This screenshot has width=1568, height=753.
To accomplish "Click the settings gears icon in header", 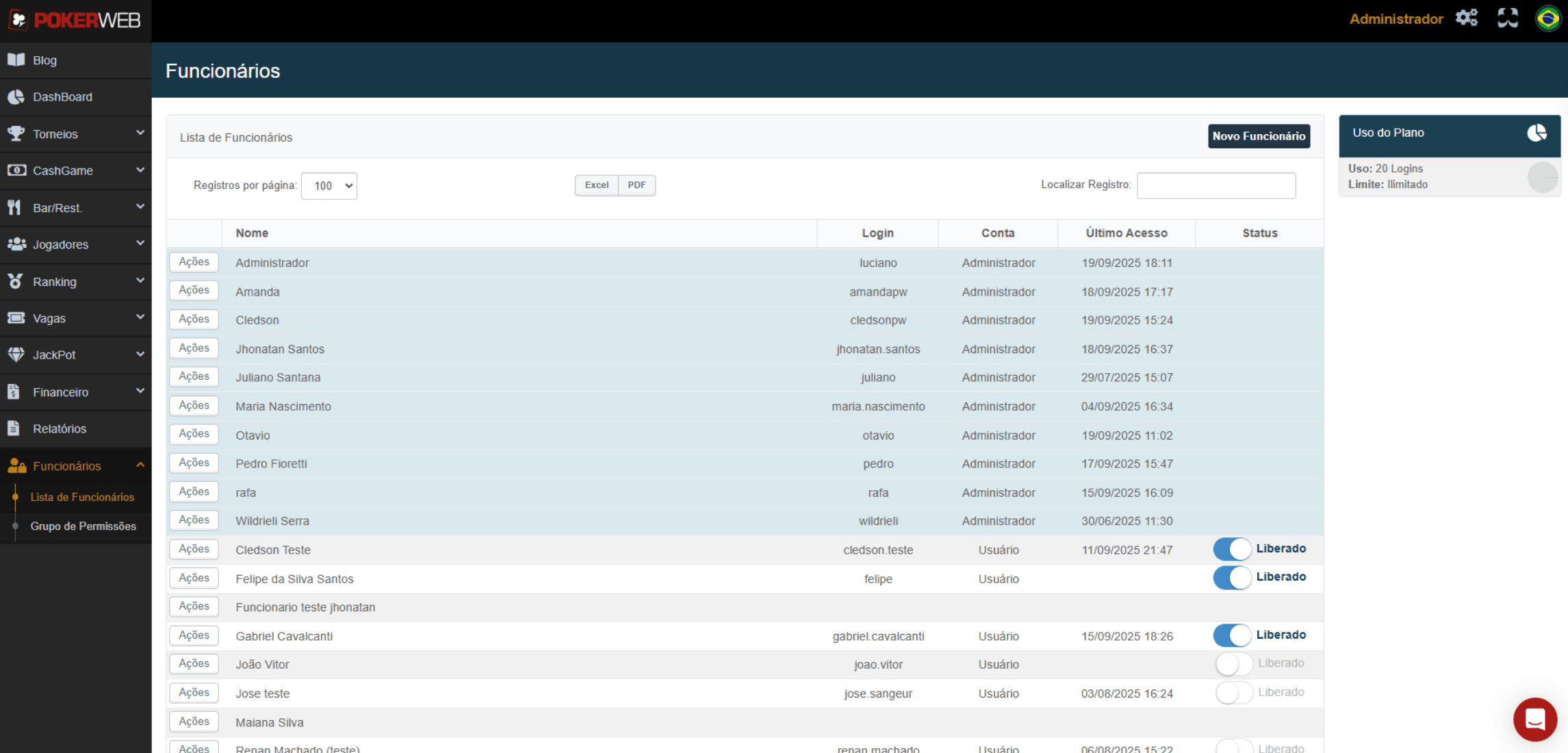I will point(1466,18).
